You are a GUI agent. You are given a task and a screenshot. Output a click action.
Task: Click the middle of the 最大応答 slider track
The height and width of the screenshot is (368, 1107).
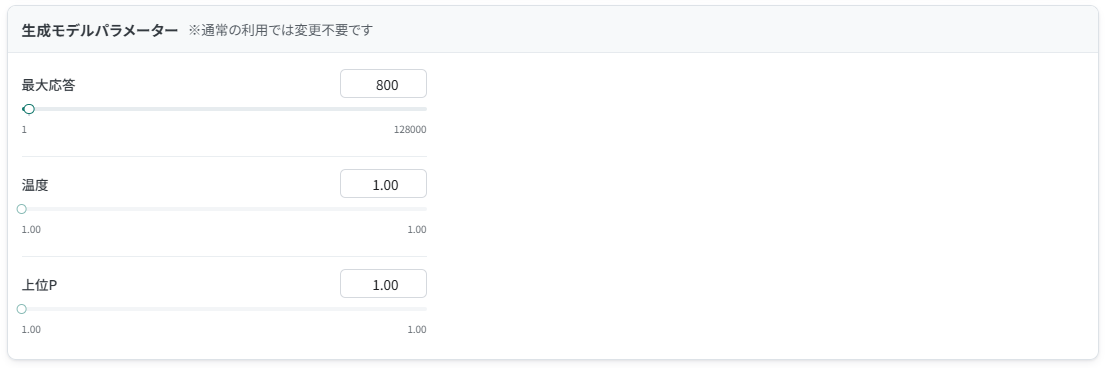click(225, 109)
